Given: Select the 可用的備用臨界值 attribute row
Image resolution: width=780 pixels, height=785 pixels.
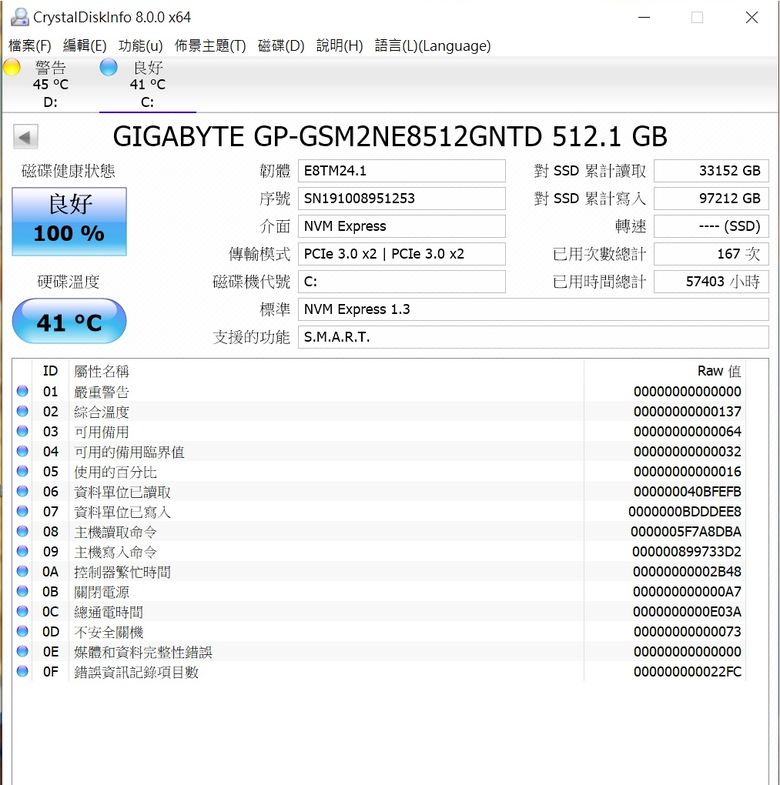Looking at the screenshot, I should [x=379, y=451].
